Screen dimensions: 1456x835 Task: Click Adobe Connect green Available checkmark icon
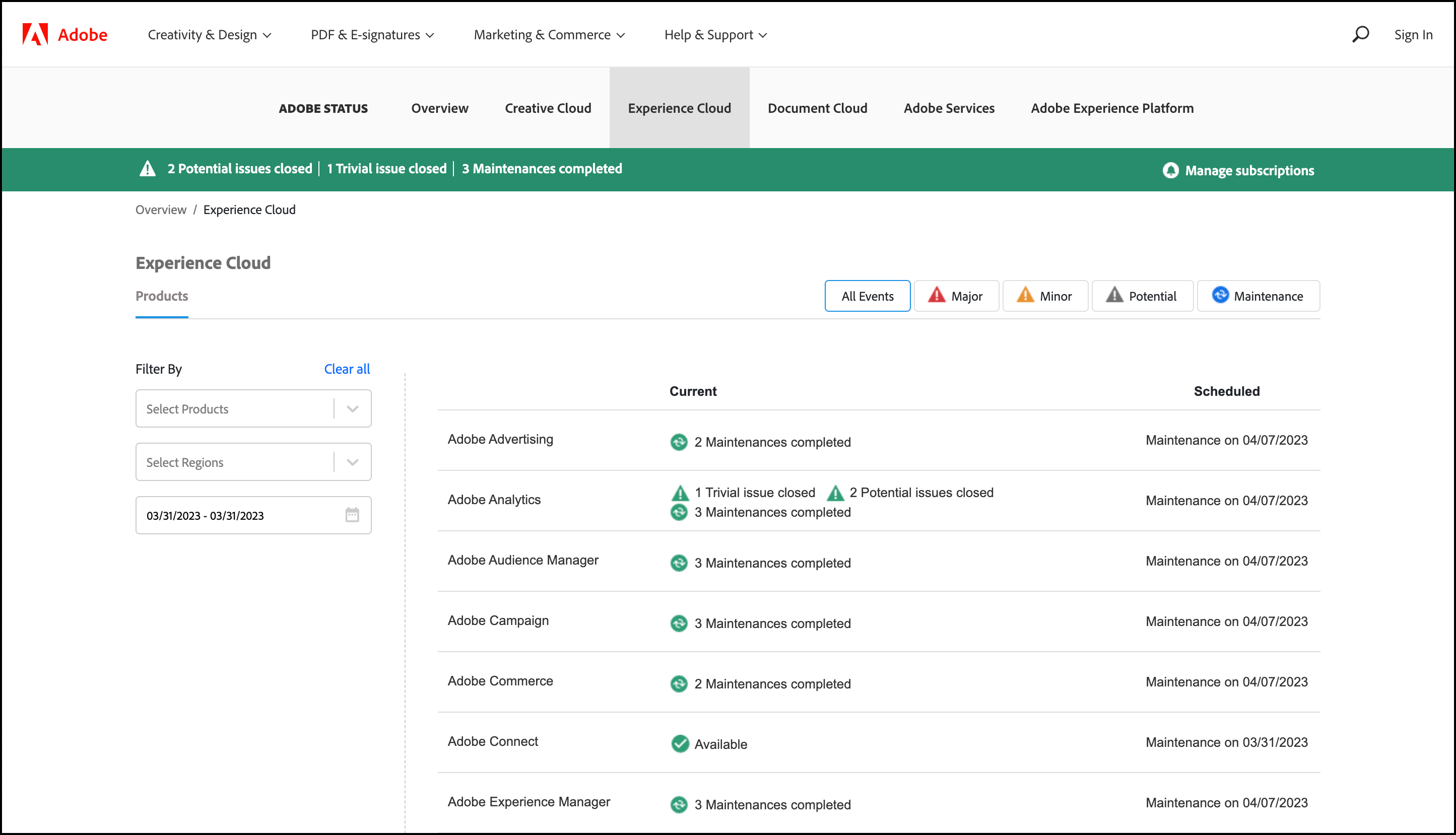(x=680, y=744)
